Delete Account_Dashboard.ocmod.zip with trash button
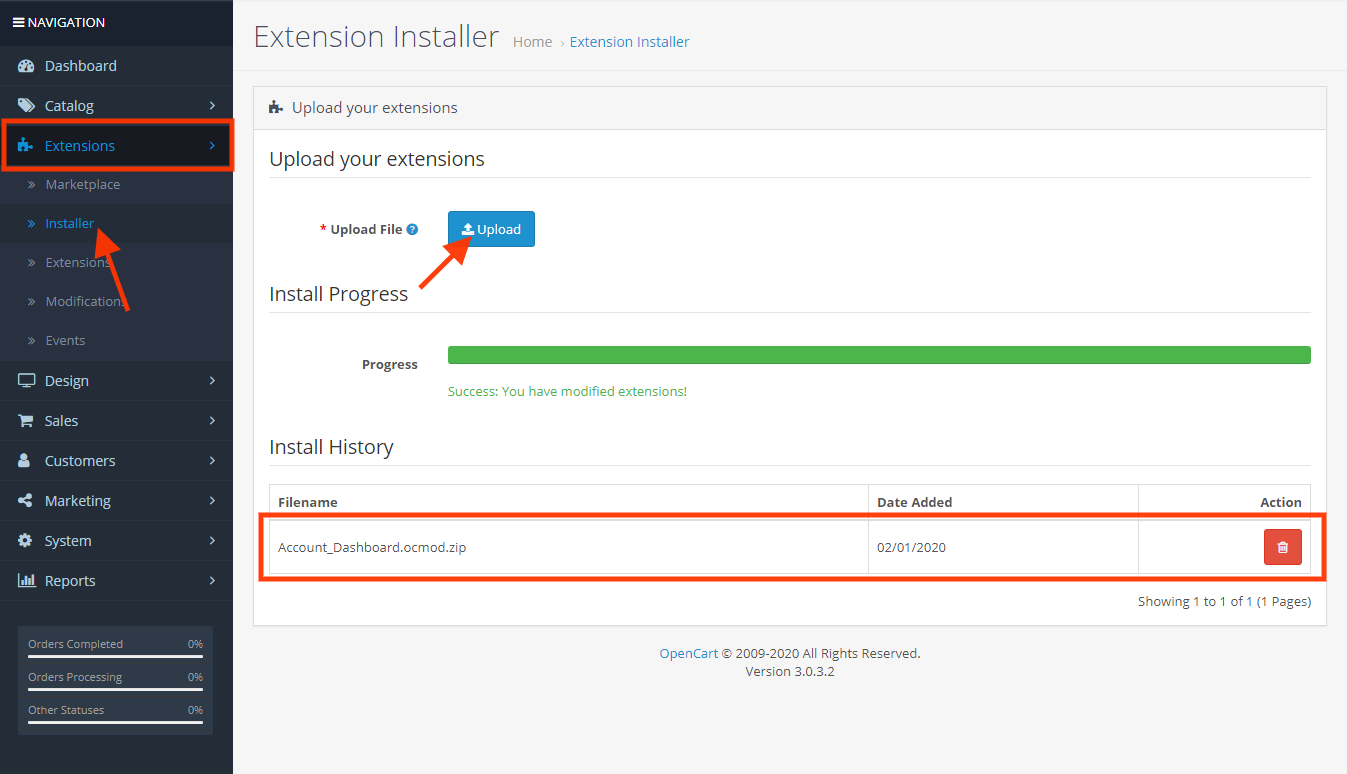Image resolution: width=1347 pixels, height=774 pixels. (1283, 547)
